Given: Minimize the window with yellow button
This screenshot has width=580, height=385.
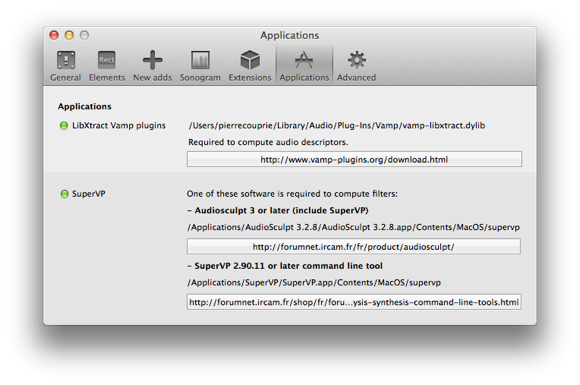Looking at the screenshot, I should (69, 35).
